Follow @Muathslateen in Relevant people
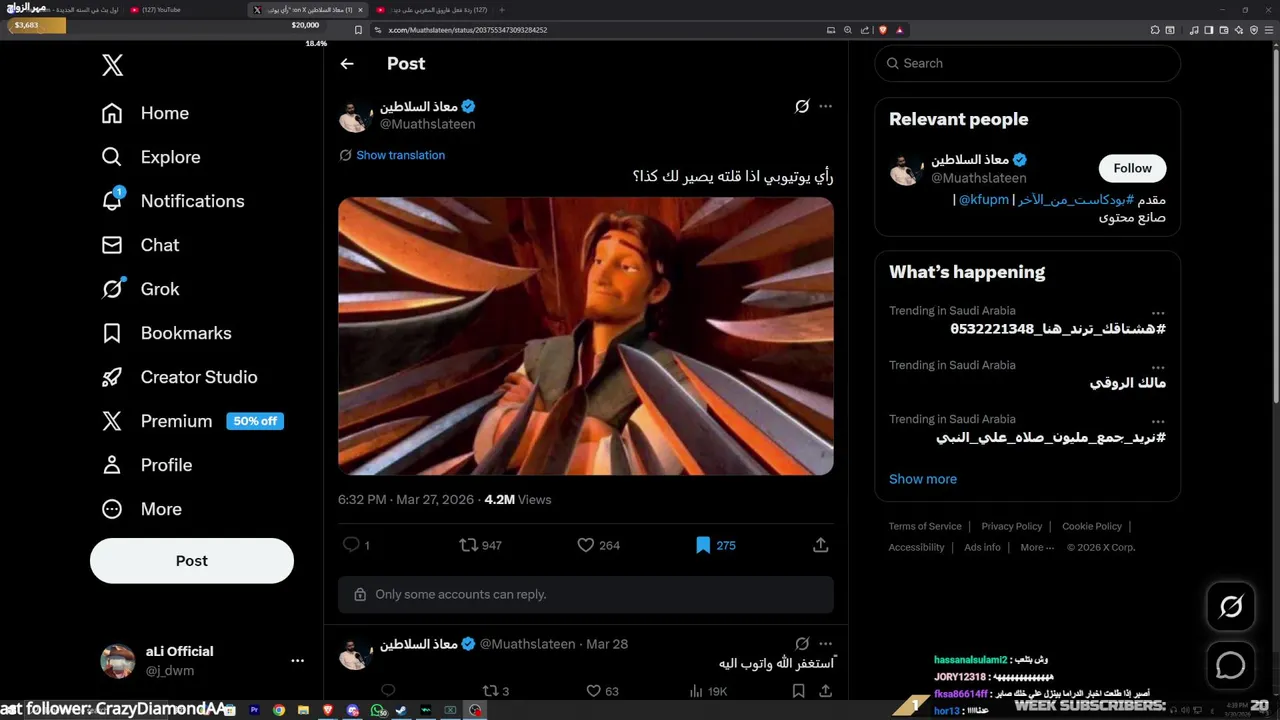This screenshot has width=1280, height=720. (x=1132, y=168)
